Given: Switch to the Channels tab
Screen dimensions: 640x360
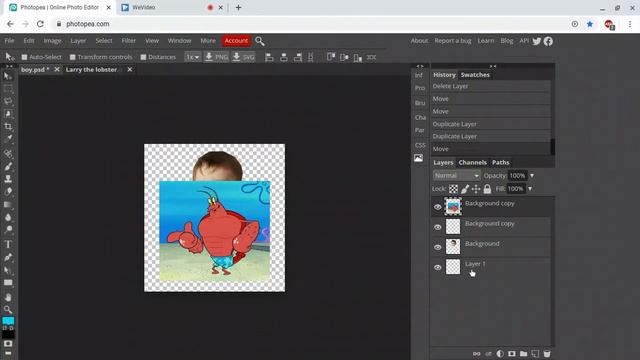Looking at the screenshot, I should 473,162.
